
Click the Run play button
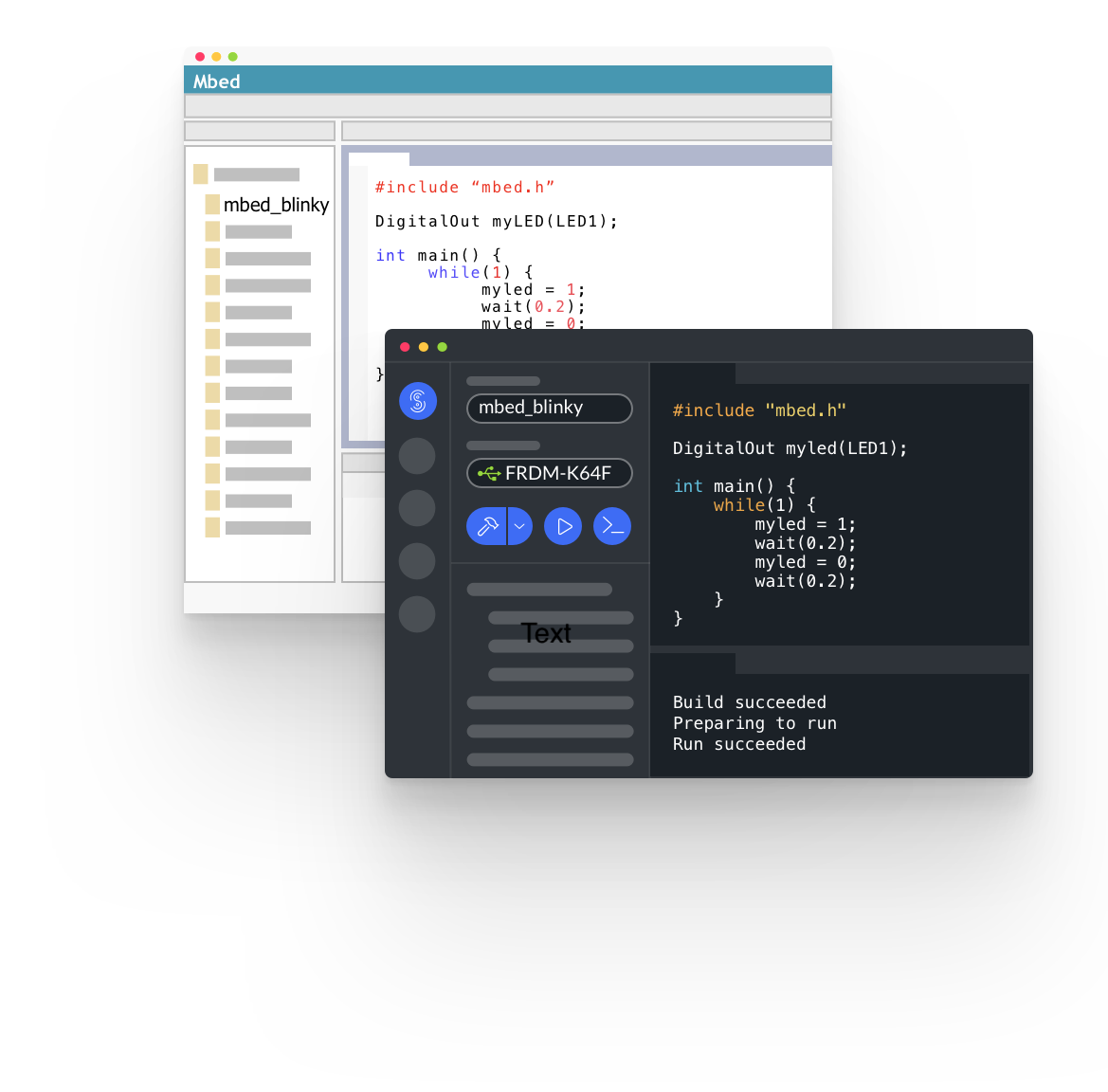point(563,526)
